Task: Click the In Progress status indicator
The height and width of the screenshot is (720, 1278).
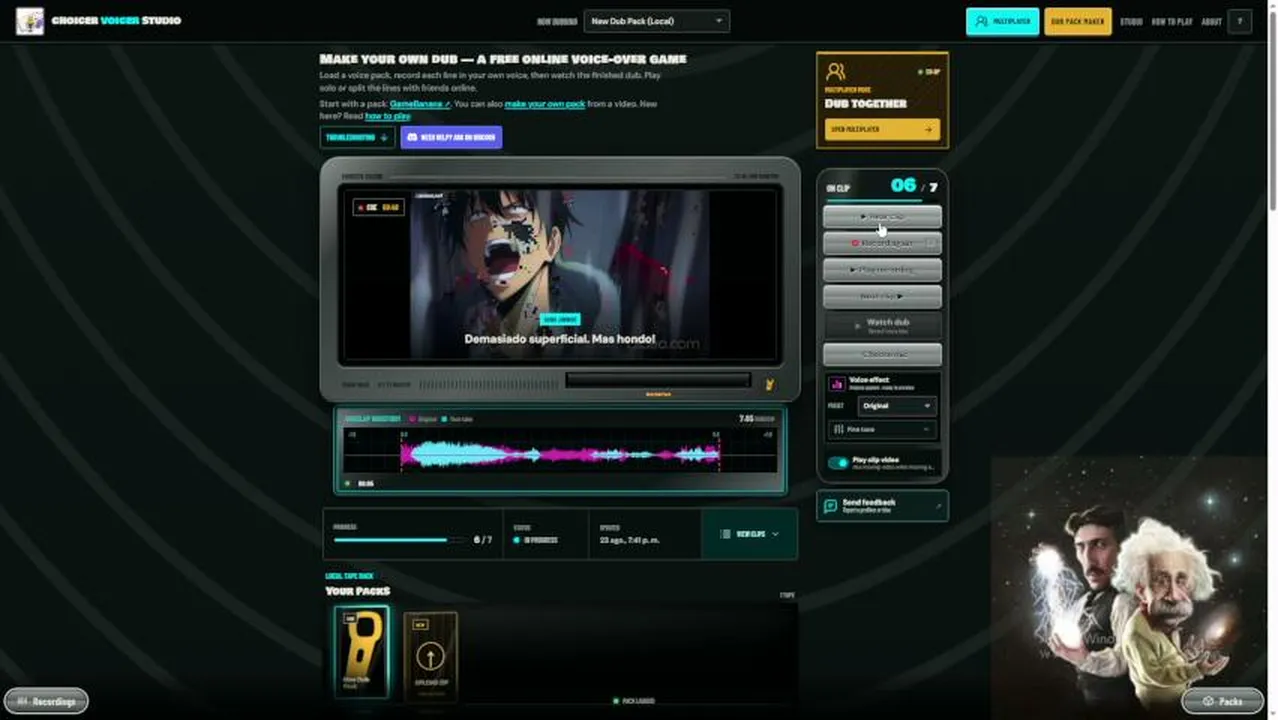Action: tap(535, 540)
